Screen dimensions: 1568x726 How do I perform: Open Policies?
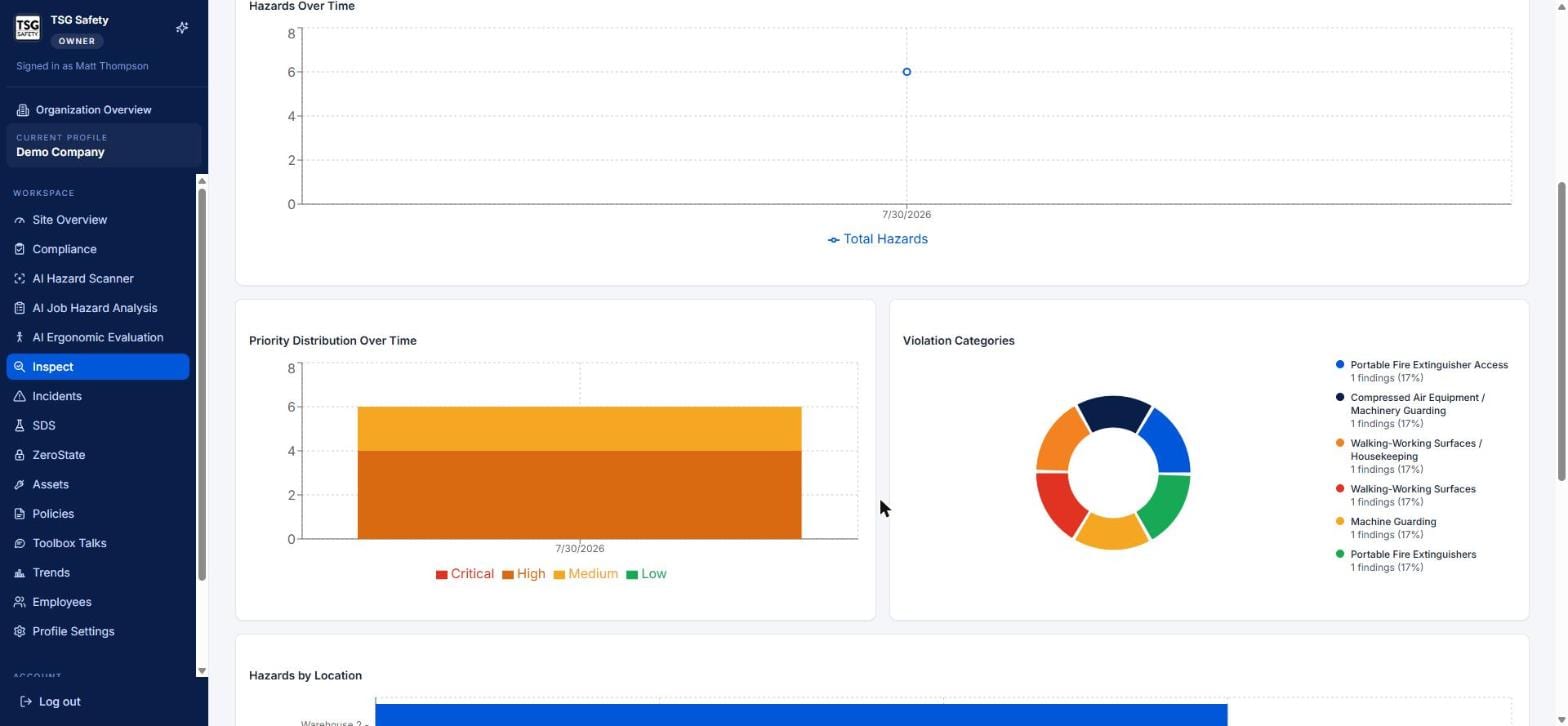98,514
